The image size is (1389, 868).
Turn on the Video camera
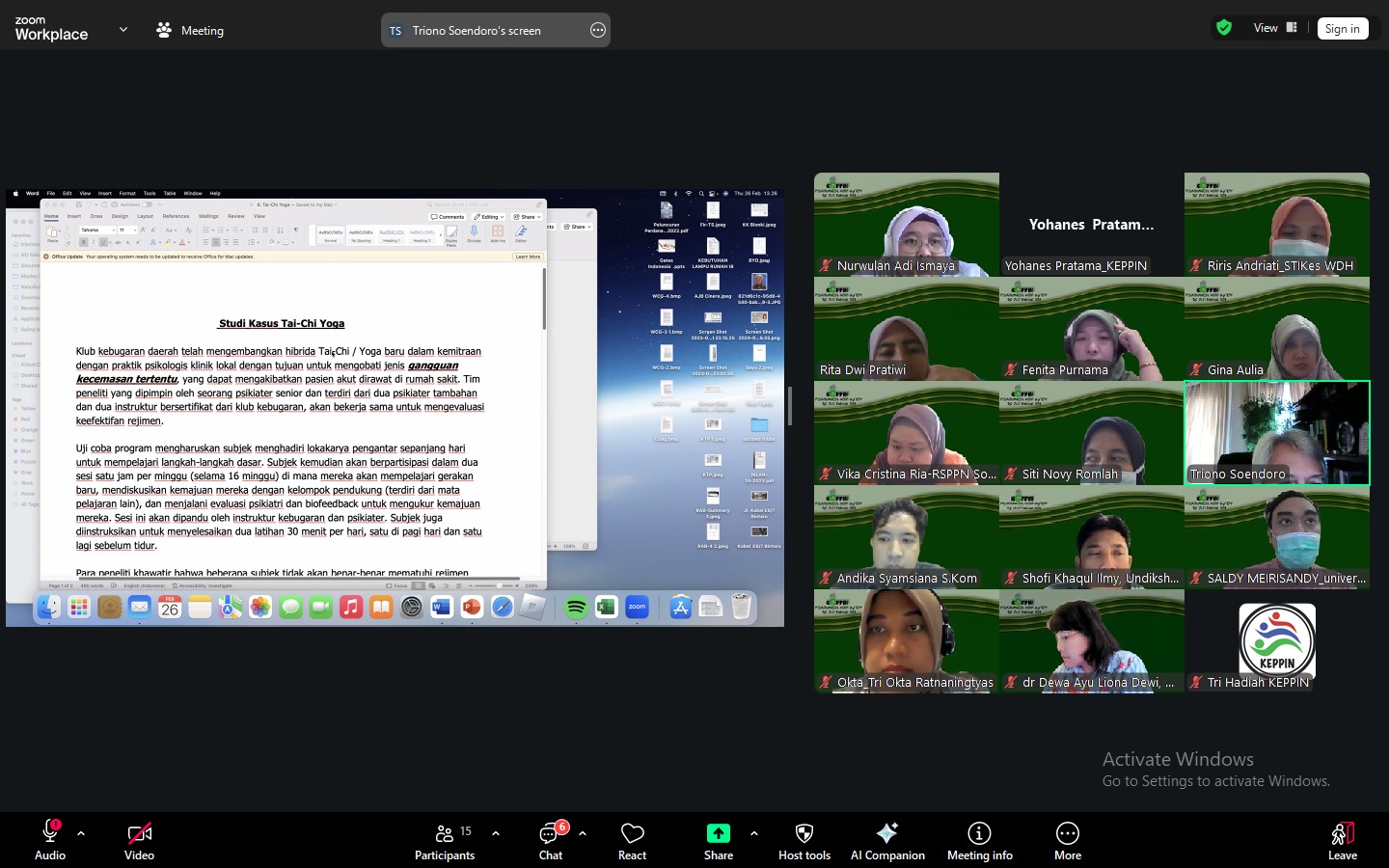point(139,839)
